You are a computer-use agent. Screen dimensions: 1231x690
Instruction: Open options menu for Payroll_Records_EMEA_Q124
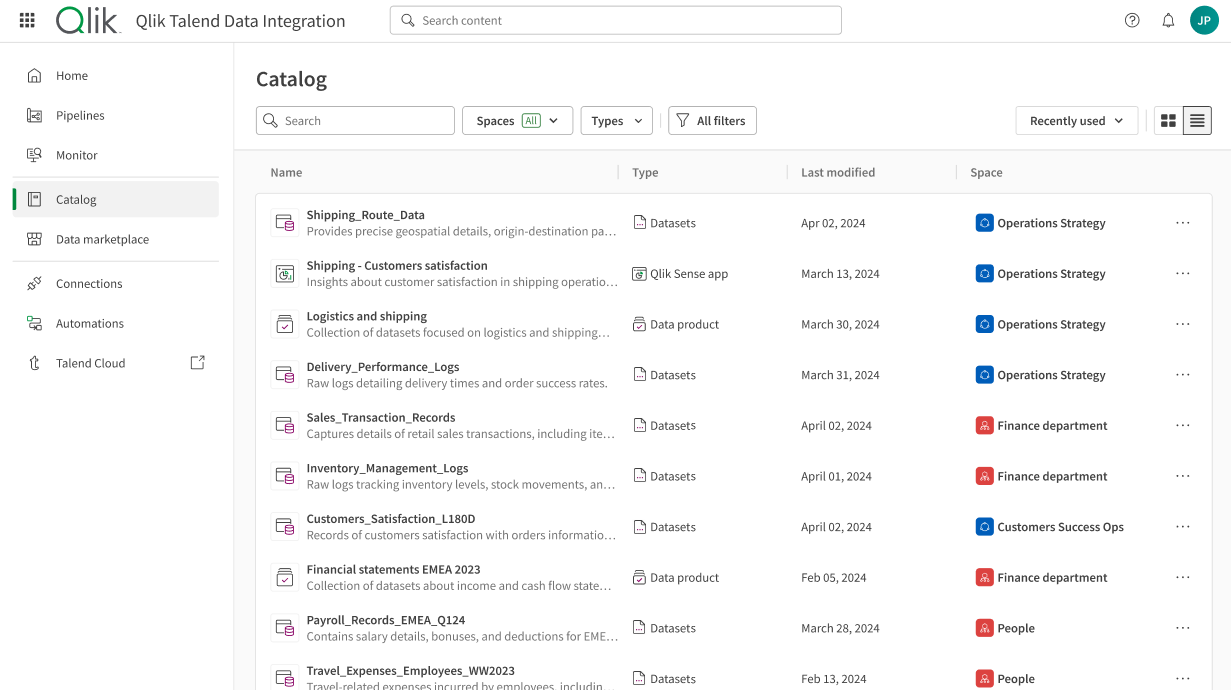(x=1183, y=627)
